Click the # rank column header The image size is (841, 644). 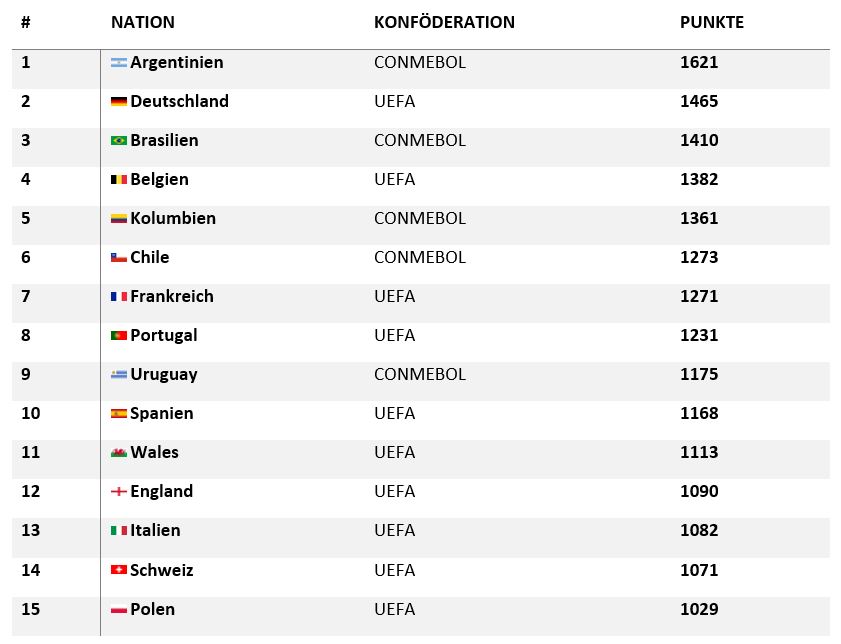click(x=25, y=22)
